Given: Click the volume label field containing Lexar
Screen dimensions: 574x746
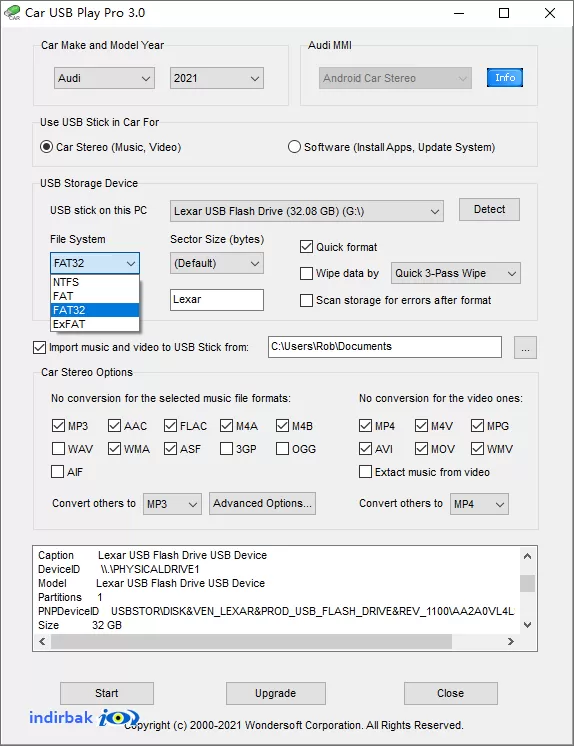Looking at the screenshot, I should click(217, 300).
